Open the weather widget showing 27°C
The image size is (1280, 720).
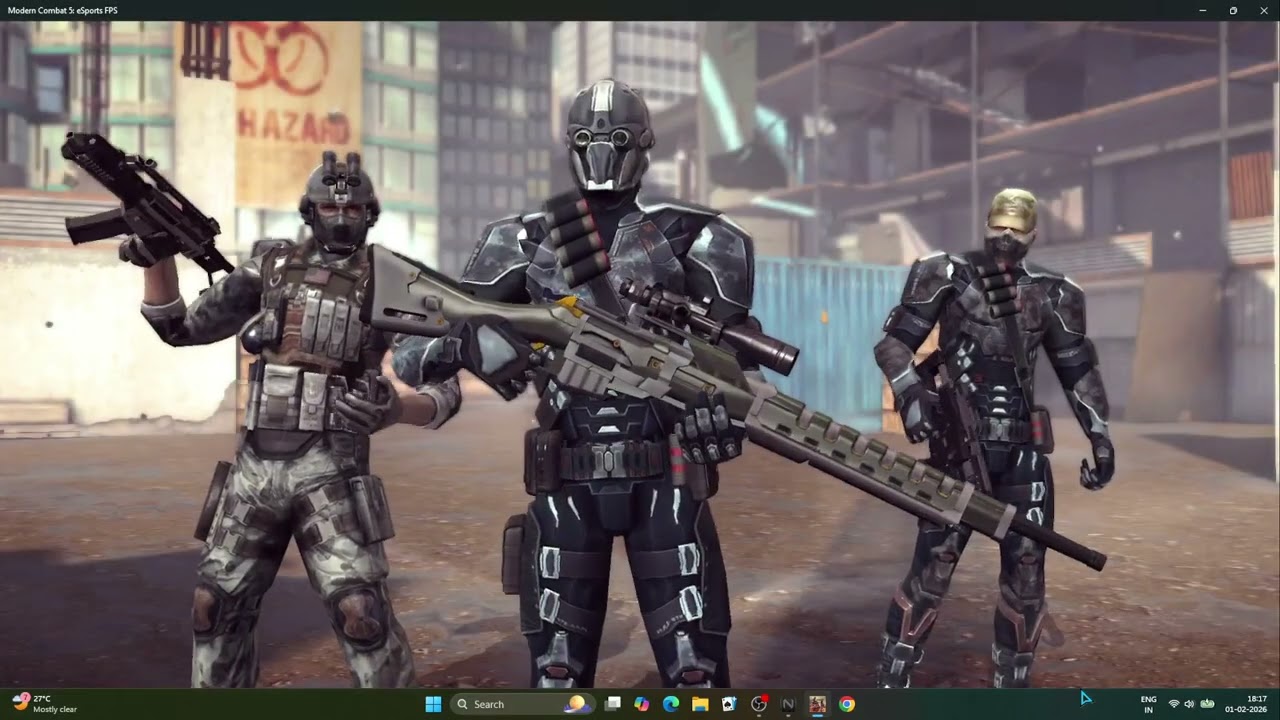46,704
